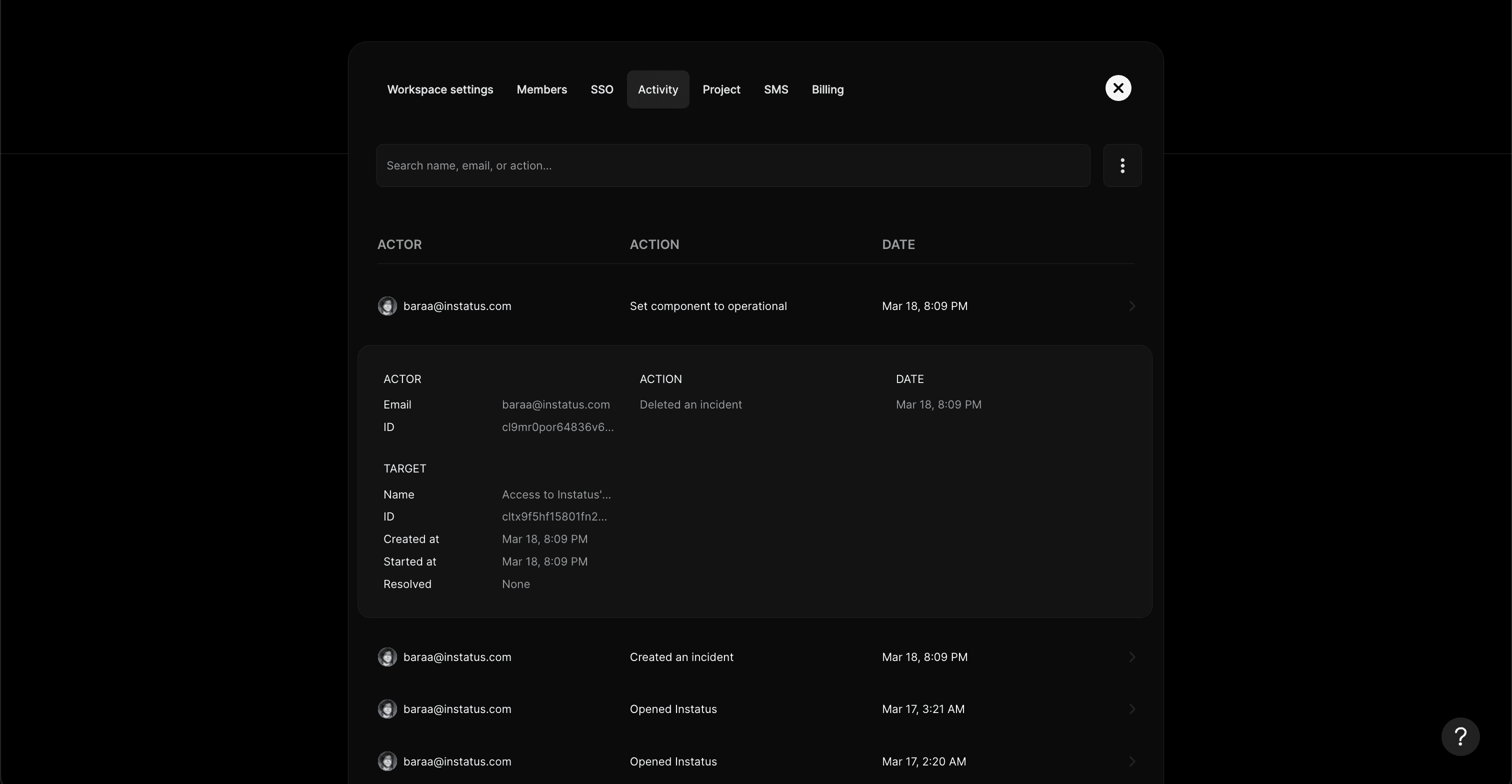This screenshot has height=784, width=1512.
Task: Switch to Workspace settings
Action: click(439, 89)
